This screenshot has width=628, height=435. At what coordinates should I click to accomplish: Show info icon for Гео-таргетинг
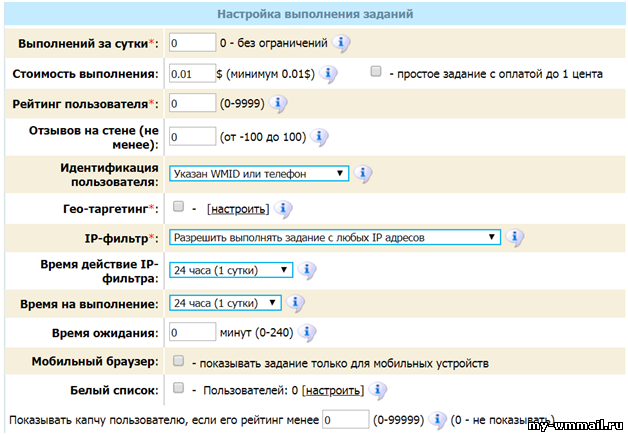[x=284, y=209]
